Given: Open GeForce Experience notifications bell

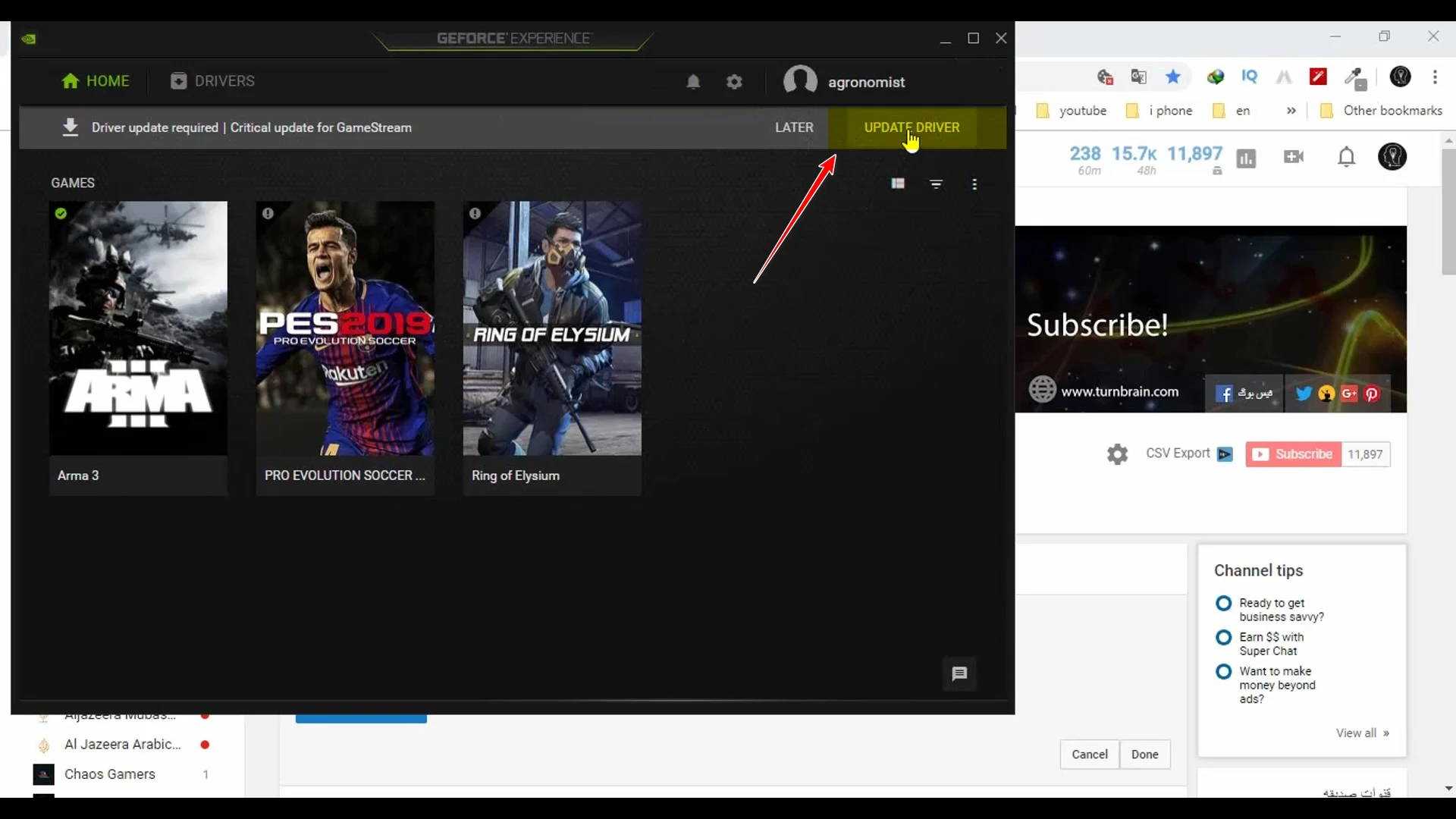Looking at the screenshot, I should (x=693, y=82).
